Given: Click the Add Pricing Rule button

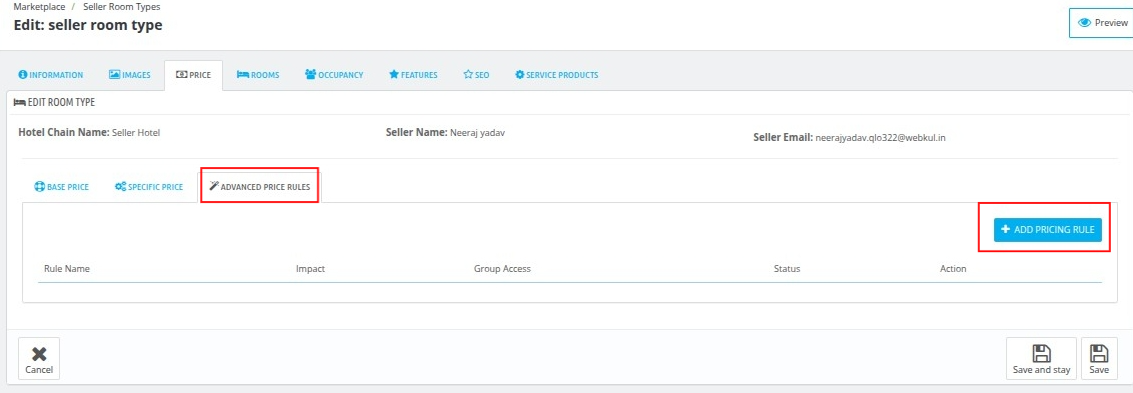Looking at the screenshot, I should 1048,230.
